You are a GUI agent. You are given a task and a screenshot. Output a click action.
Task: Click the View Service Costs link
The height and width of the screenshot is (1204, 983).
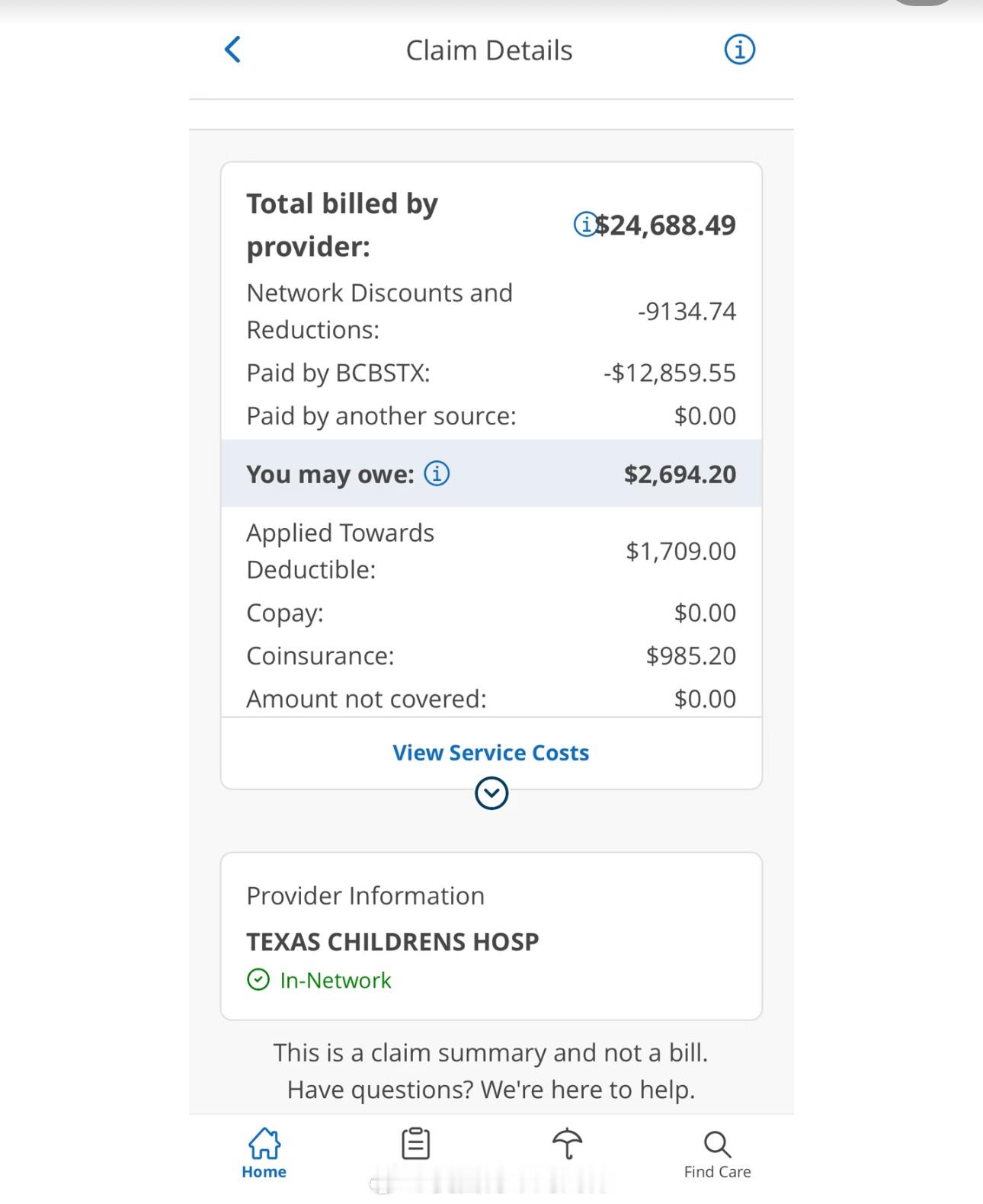[491, 753]
